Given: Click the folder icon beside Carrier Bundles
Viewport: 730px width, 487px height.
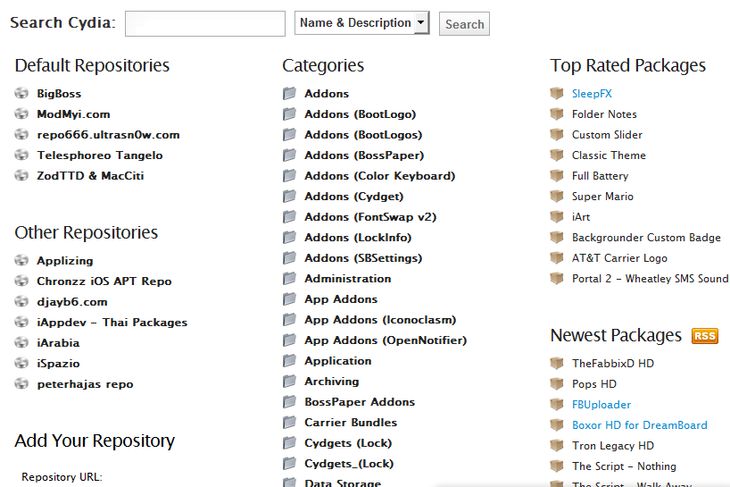Looking at the screenshot, I should click(289, 422).
